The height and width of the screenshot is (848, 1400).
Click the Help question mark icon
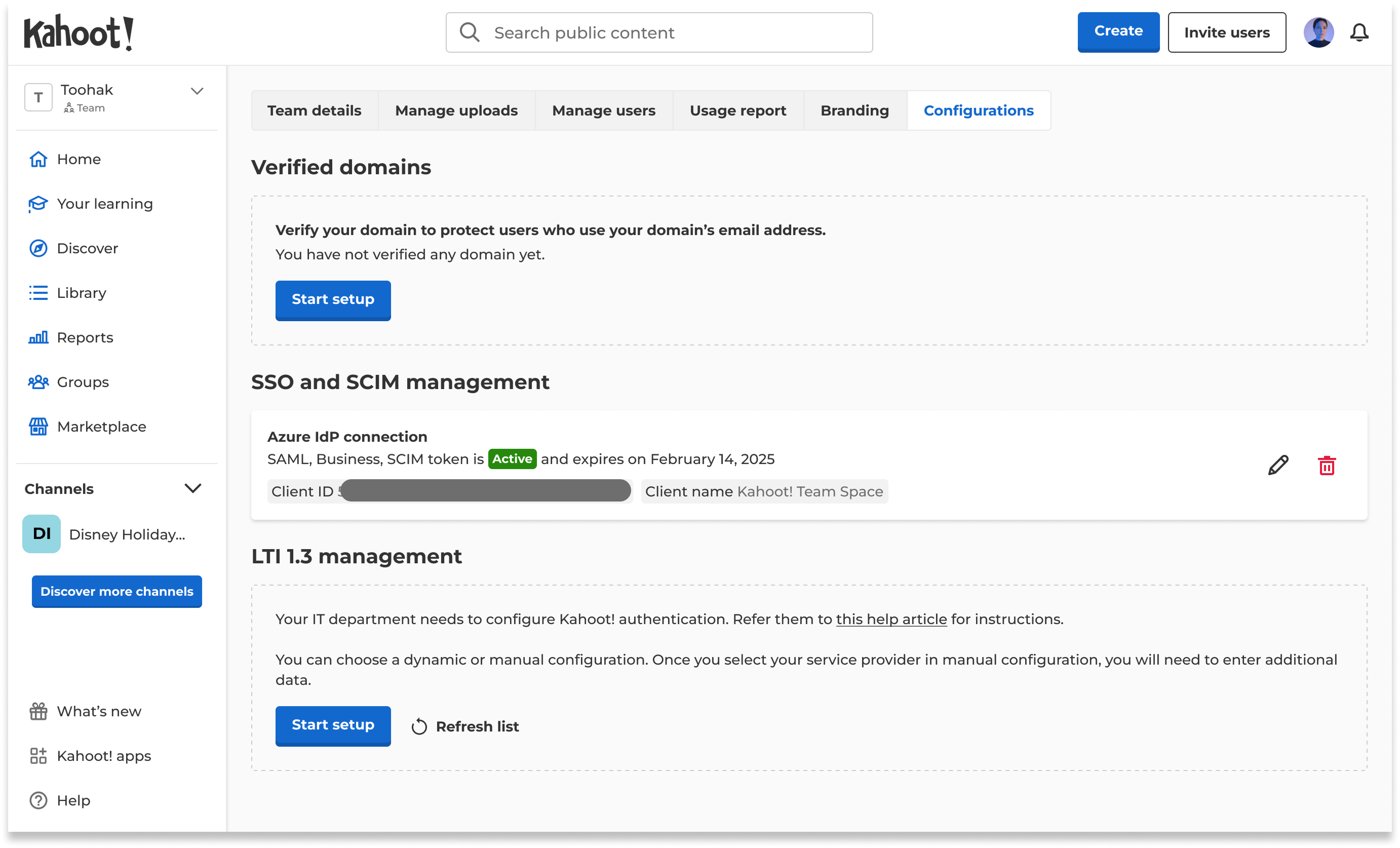(38, 800)
